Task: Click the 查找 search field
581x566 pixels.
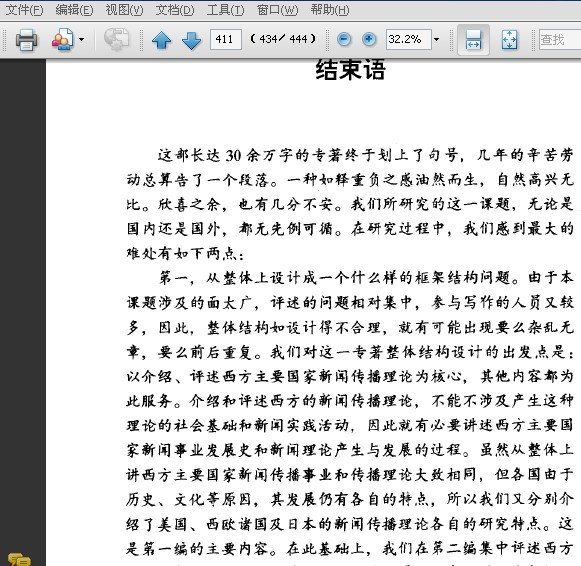Action: click(560, 39)
